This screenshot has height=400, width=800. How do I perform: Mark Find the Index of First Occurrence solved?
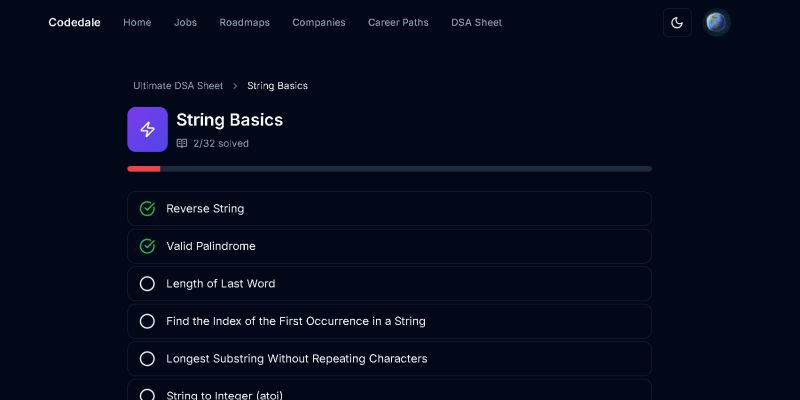tap(147, 321)
